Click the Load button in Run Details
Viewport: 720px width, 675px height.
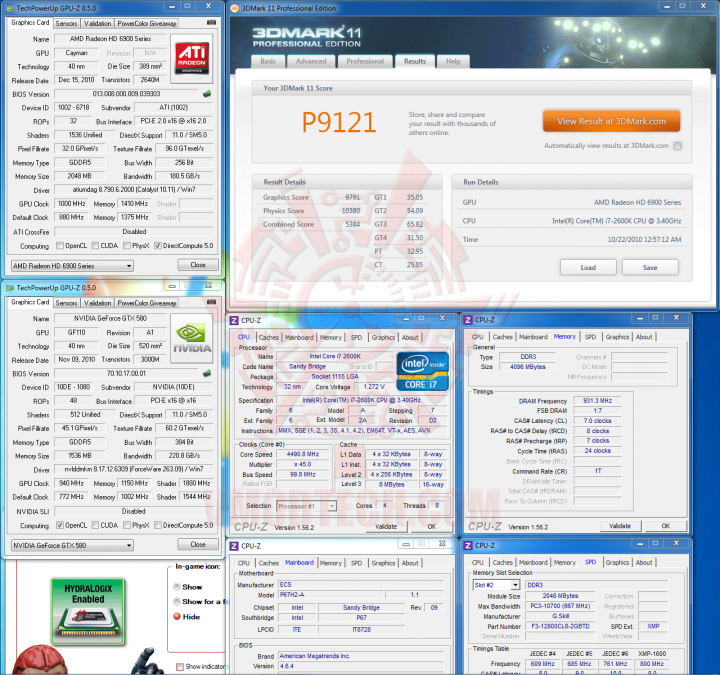pyautogui.click(x=588, y=267)
